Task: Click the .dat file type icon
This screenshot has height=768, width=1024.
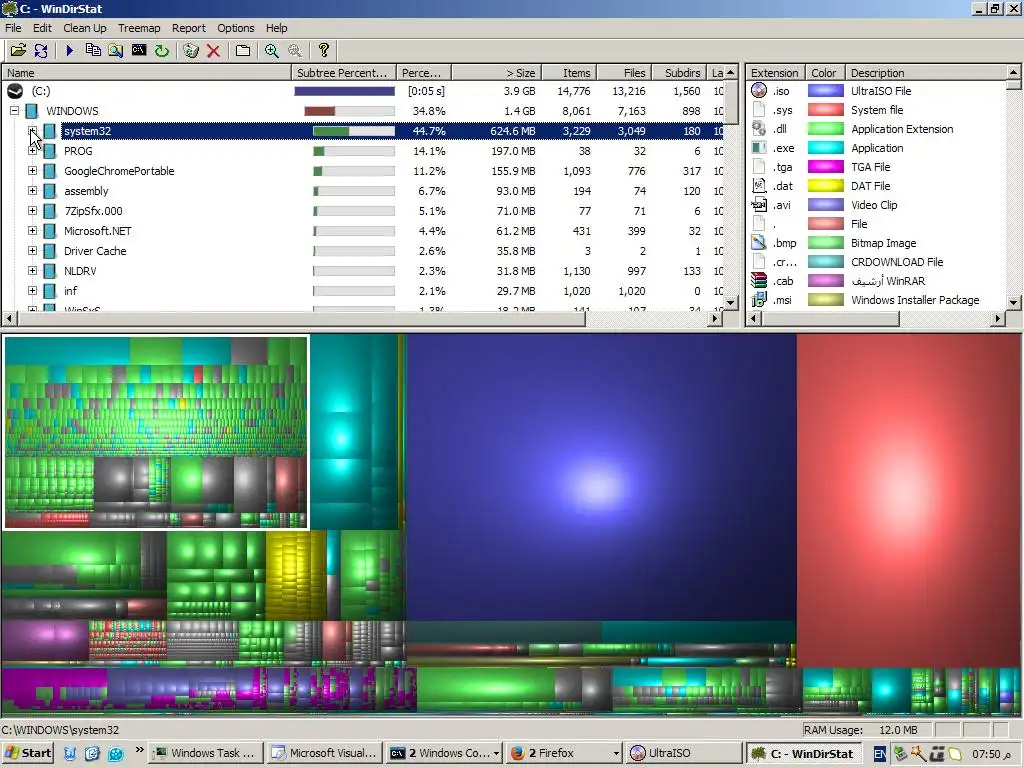Action: pos(759,186)
